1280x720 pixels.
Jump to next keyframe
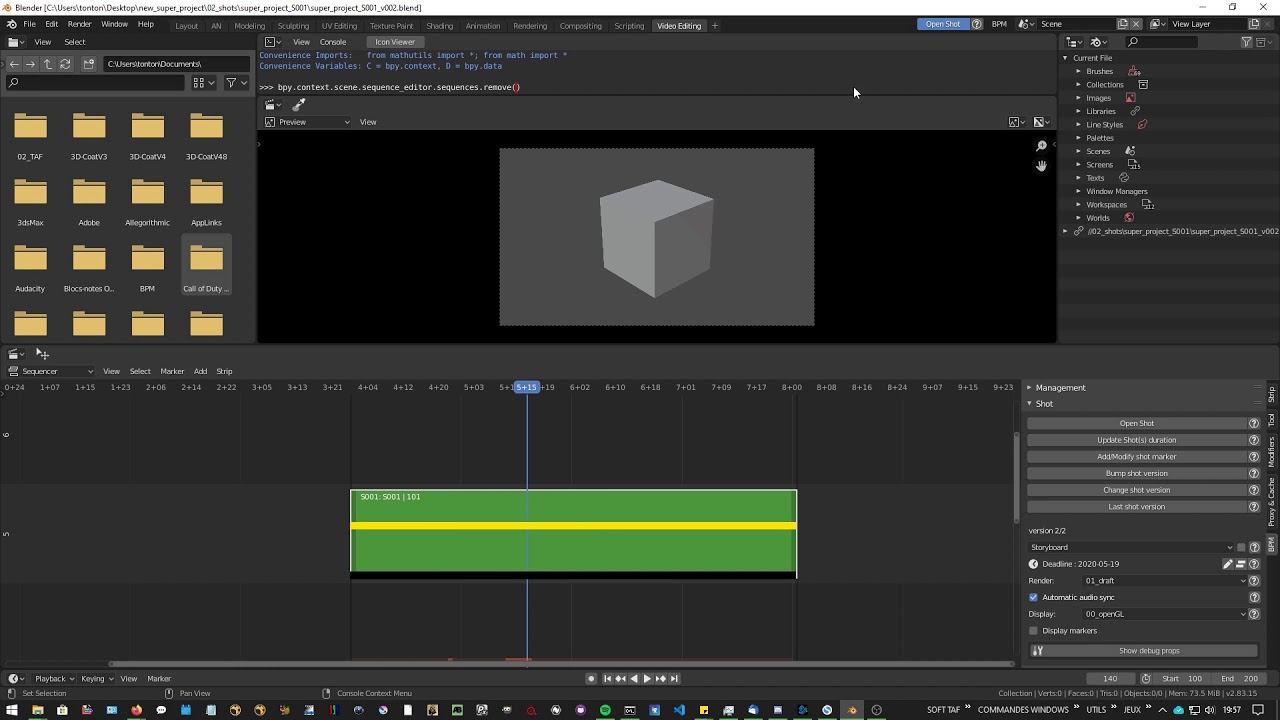tap(660, 679)
